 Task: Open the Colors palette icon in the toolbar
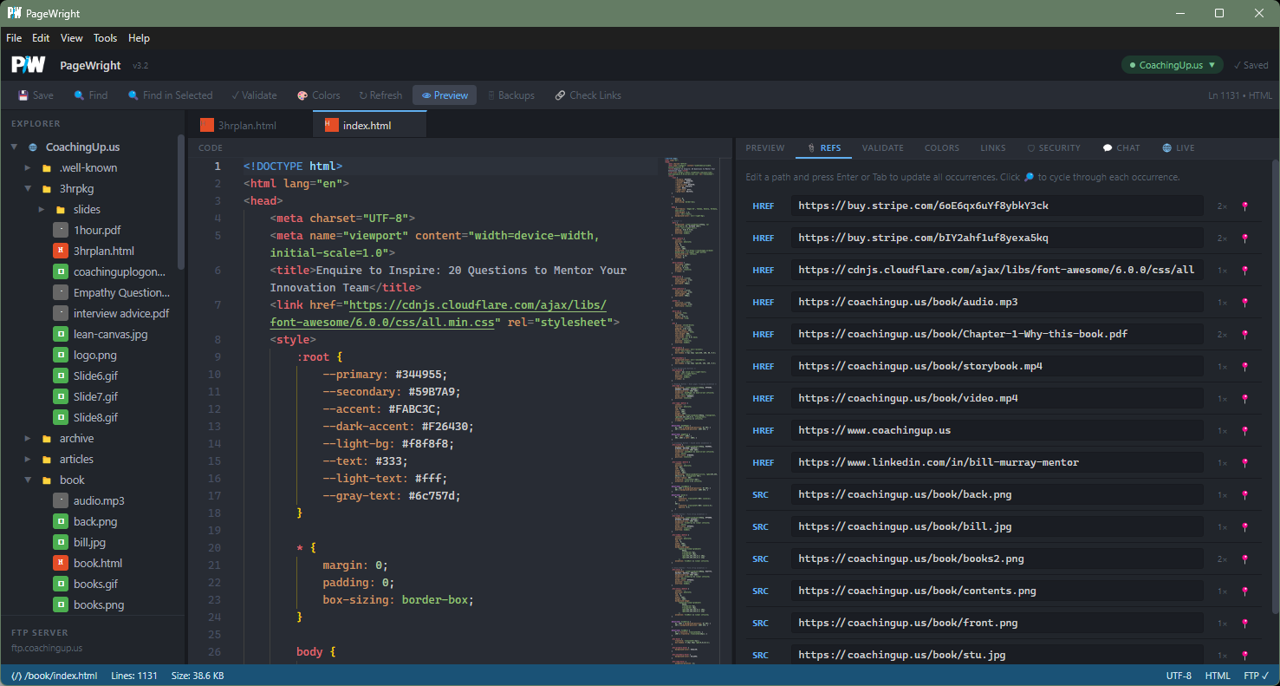point(301,95)
